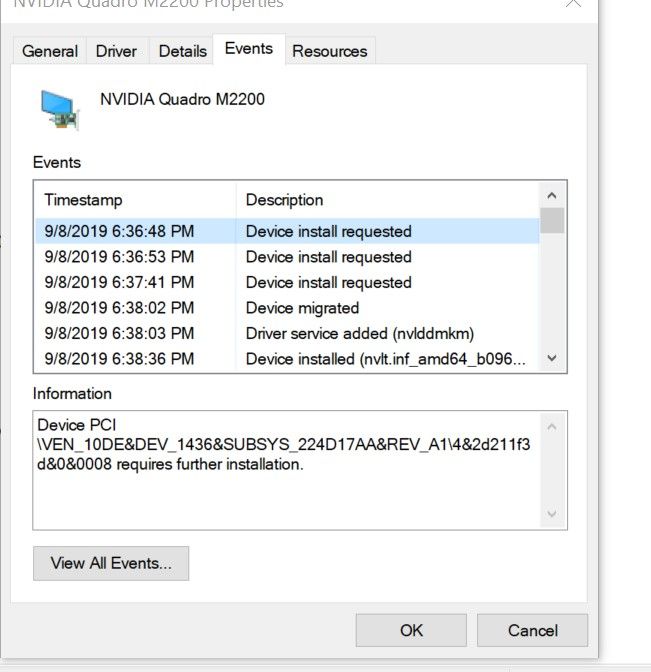Select the Device installed (nvlt.inf) event
This screenshot has height=672, width=651.
coord(287,359)
